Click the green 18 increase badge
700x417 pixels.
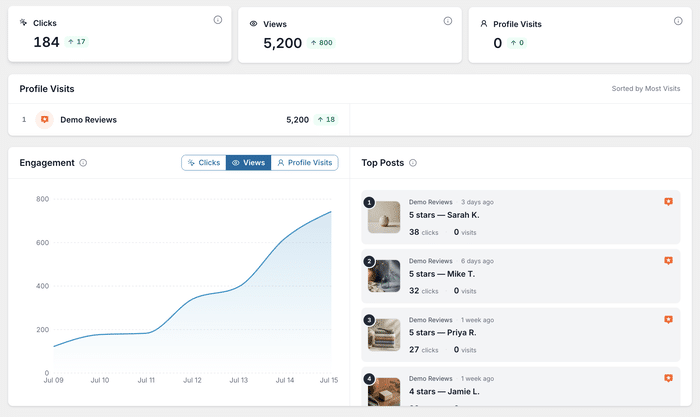[x=326, y=120]
